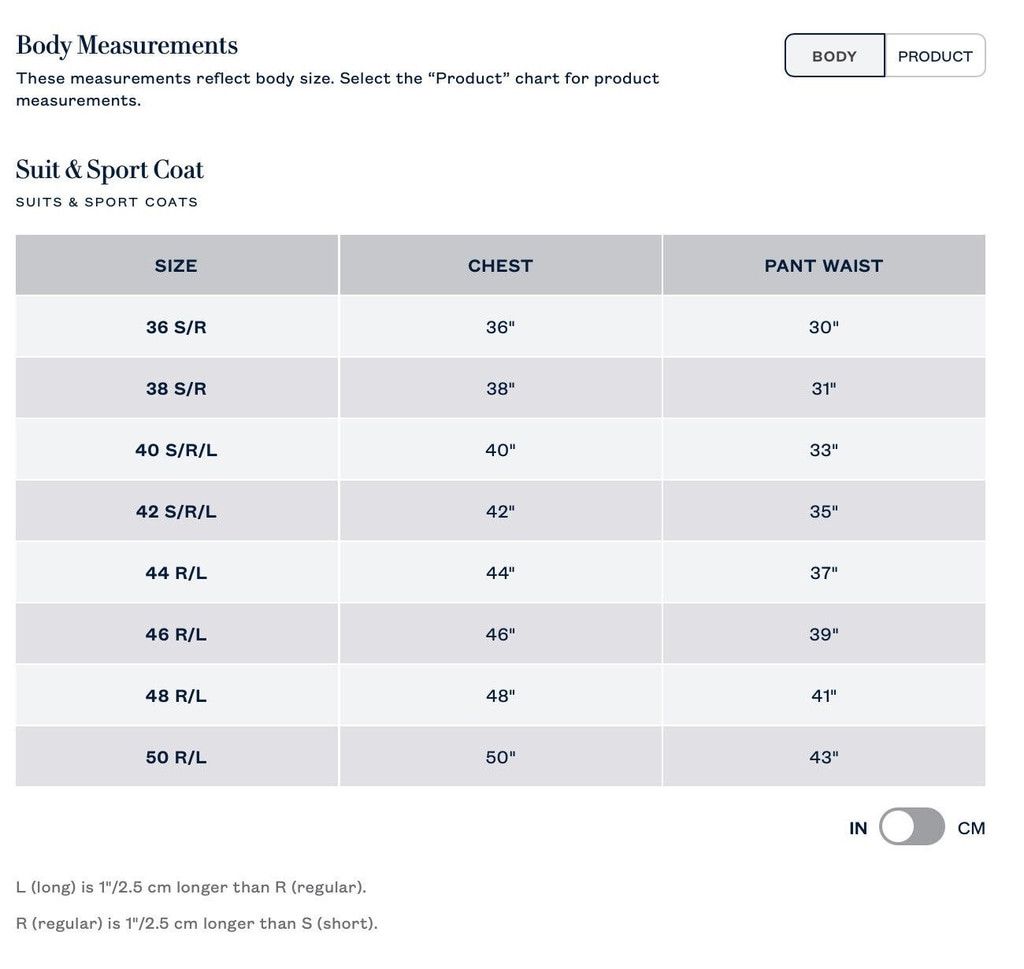Image resolution: width=1024 pixels, height=969 pixels.
Task: Click the SIZE column header
Action: point(176,265)
